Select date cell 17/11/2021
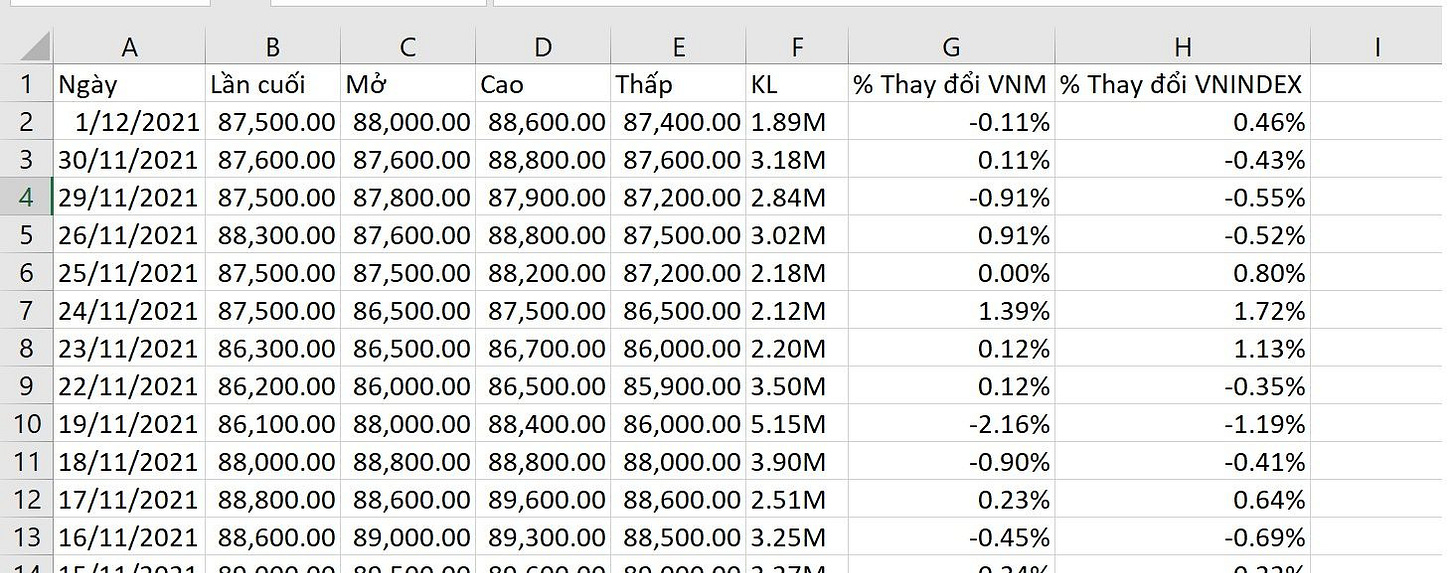 [x=129, y=500]
